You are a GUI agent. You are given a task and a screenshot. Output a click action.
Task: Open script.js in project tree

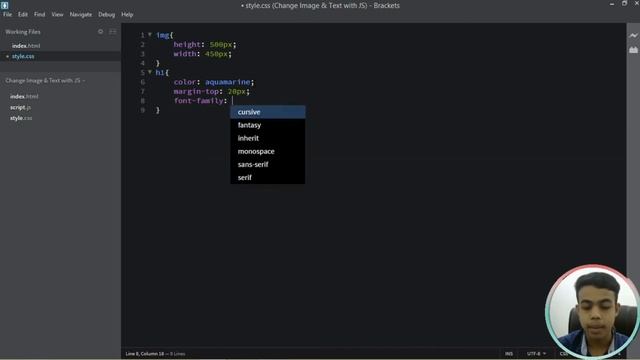20,107
